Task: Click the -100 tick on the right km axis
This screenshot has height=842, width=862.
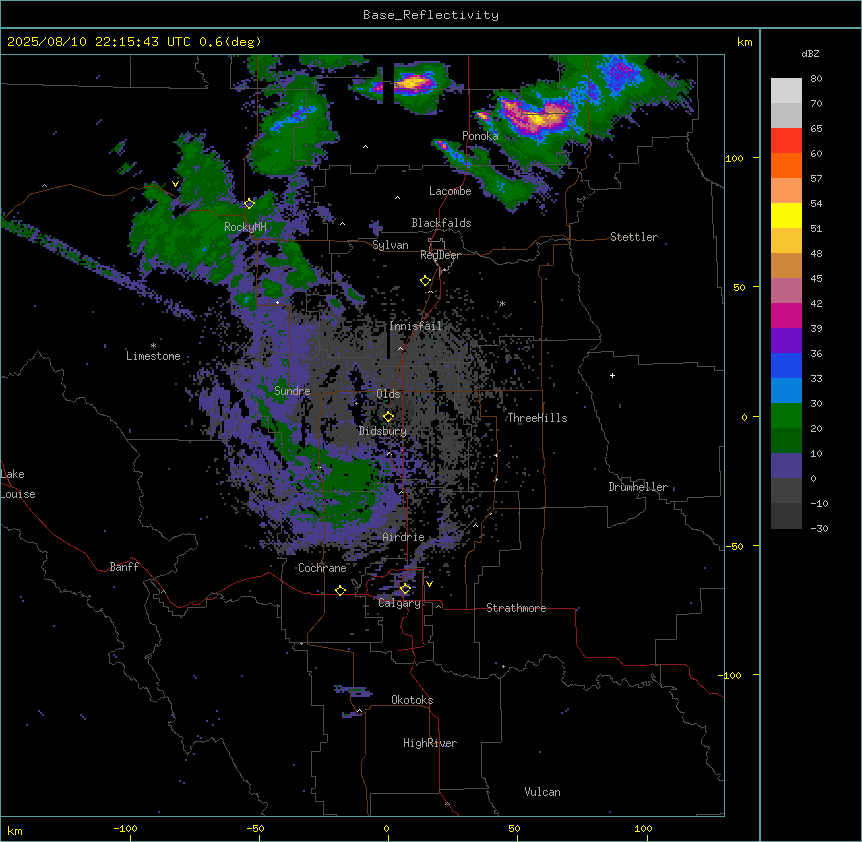Action: 731,675
